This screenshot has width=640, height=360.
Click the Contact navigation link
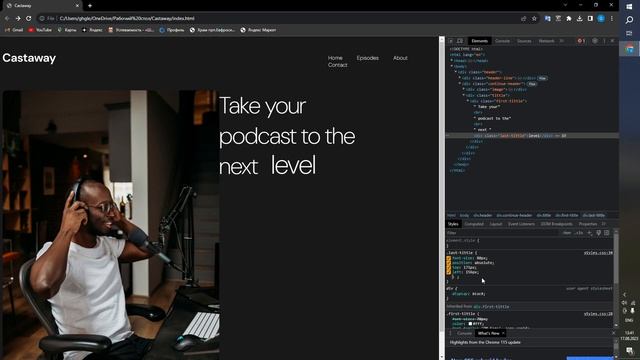click(338, 65)
